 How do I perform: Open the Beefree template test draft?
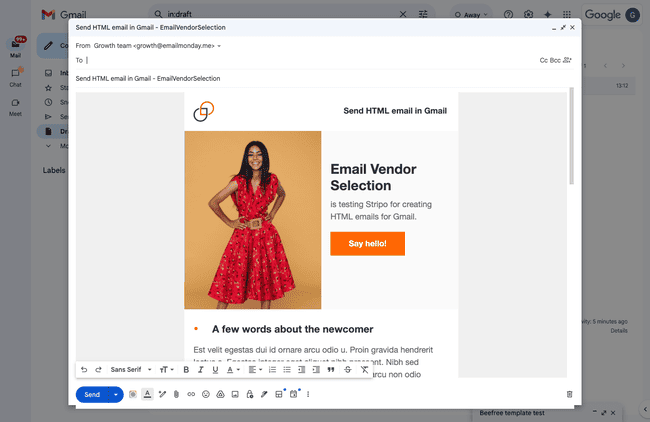click(x=512, y=413)
